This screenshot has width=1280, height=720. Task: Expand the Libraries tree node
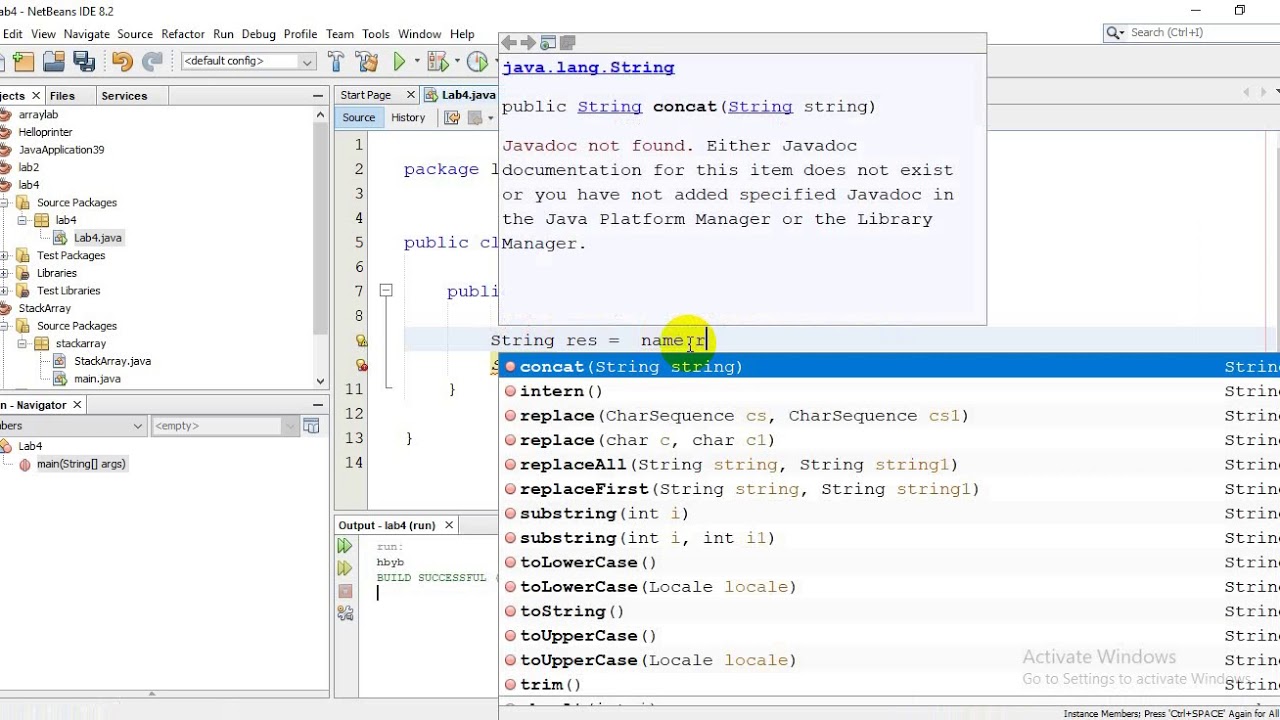pyautogui.click(x=4, y=273)
